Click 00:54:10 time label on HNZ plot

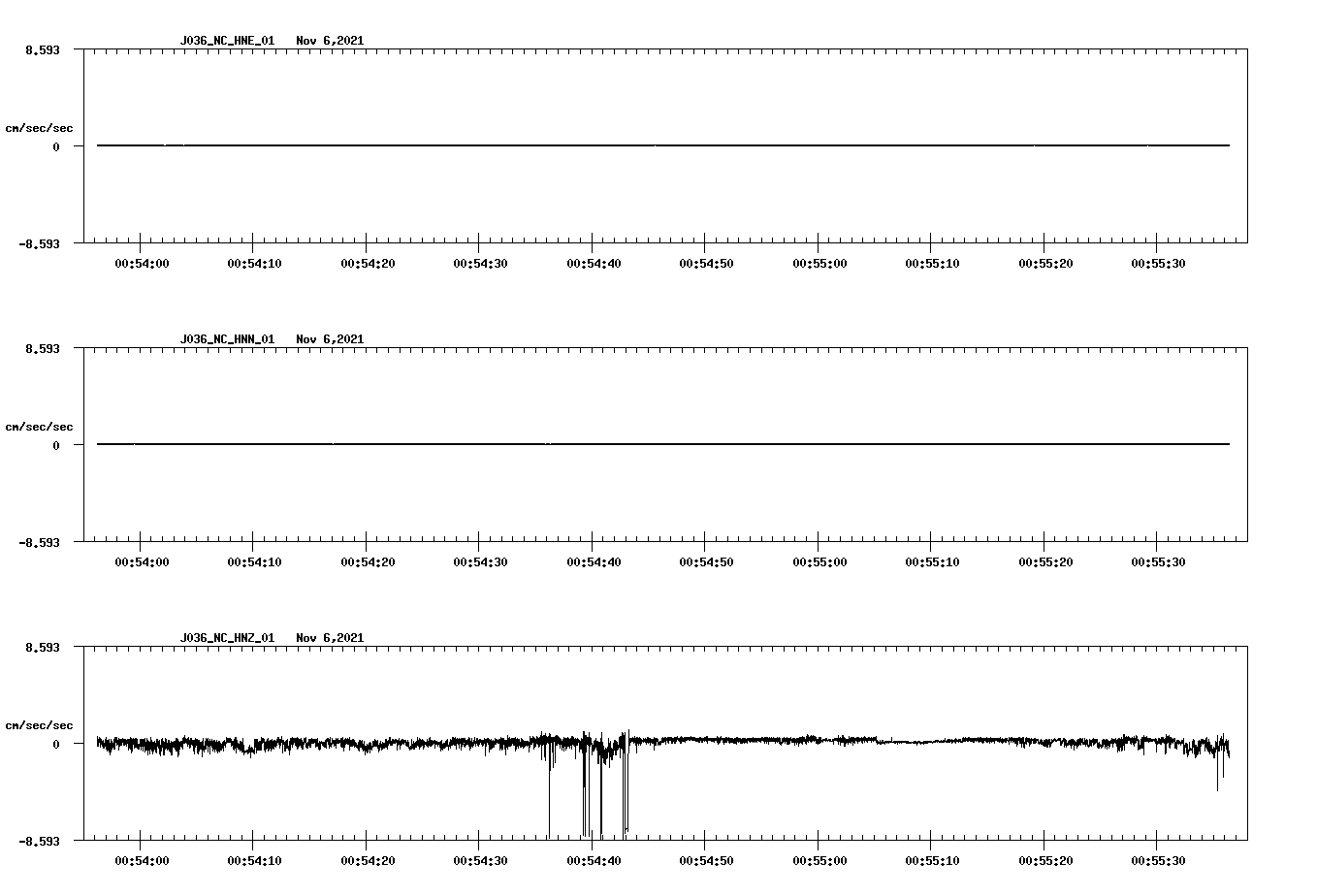[255, 861]
